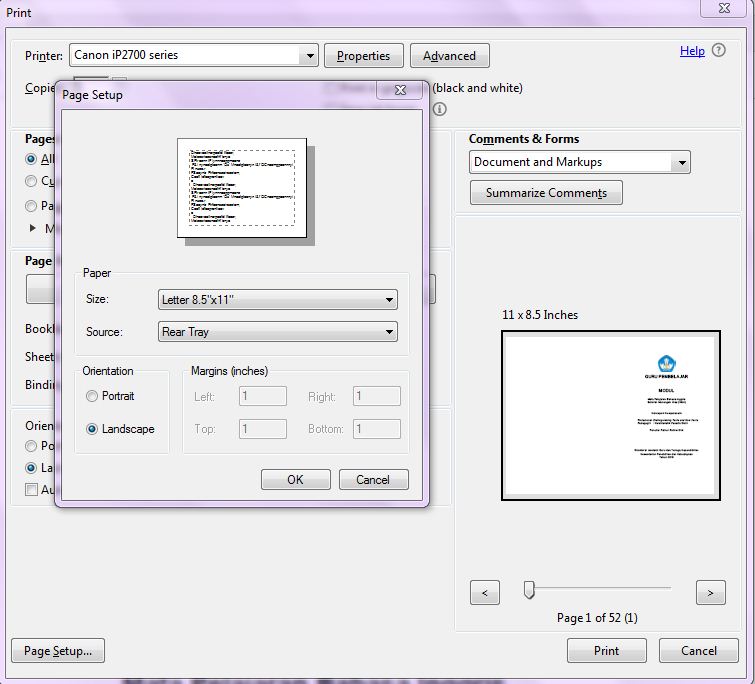
Task: Click the Page Setup paper preview image
Action: [x=242, y=188]
